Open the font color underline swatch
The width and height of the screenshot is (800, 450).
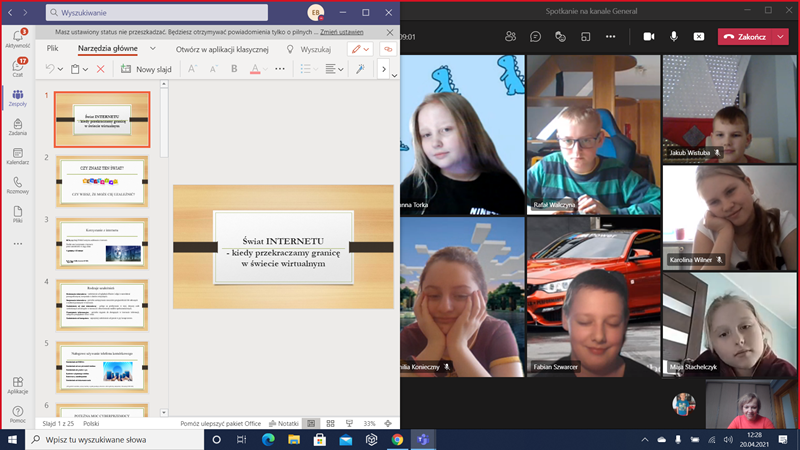click(x=255, y=69)
